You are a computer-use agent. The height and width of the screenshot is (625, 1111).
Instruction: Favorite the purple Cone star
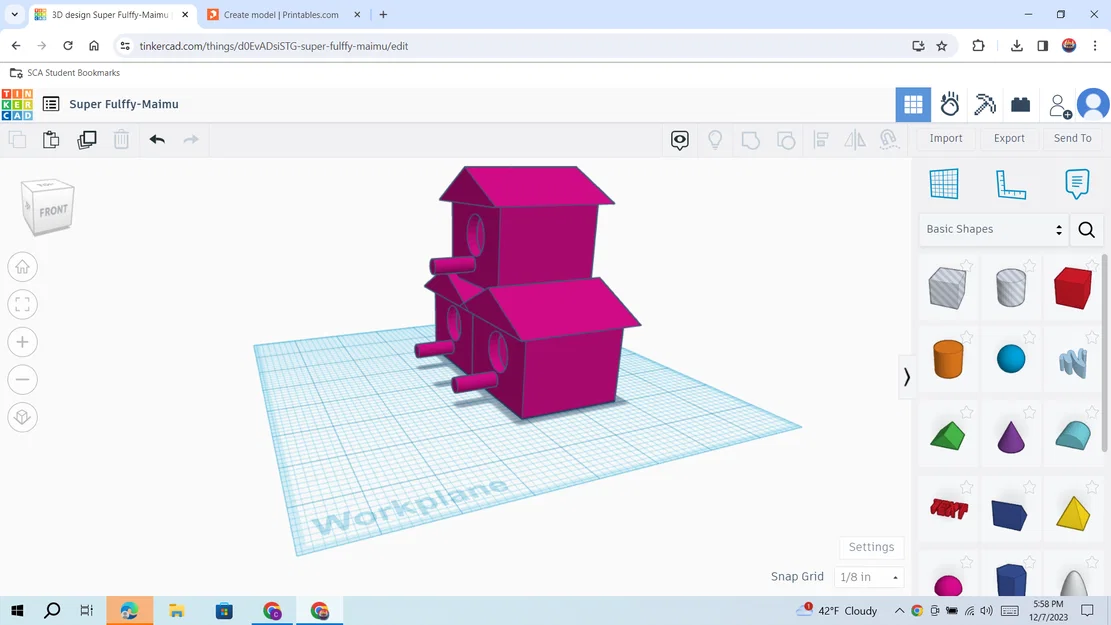pos(1030,412)
